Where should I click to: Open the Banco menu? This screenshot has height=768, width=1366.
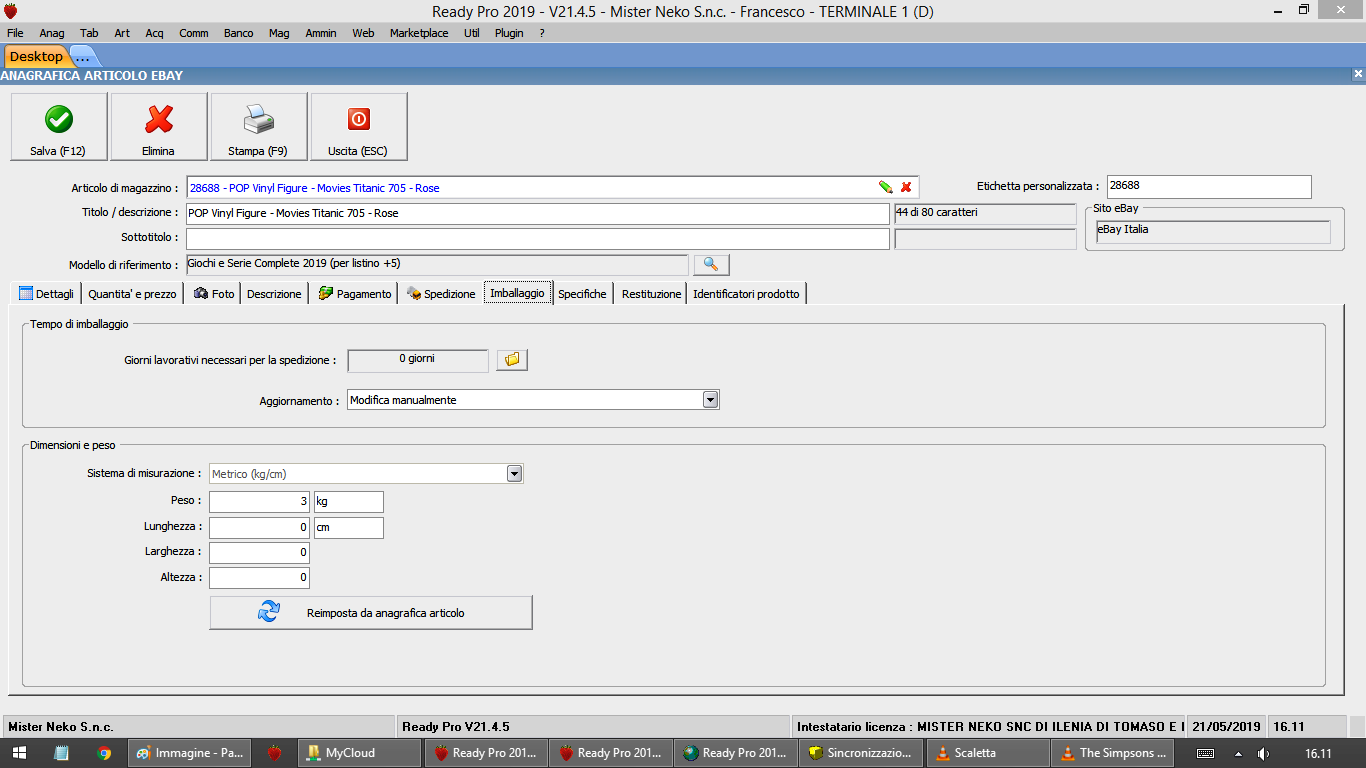[239, 33]
